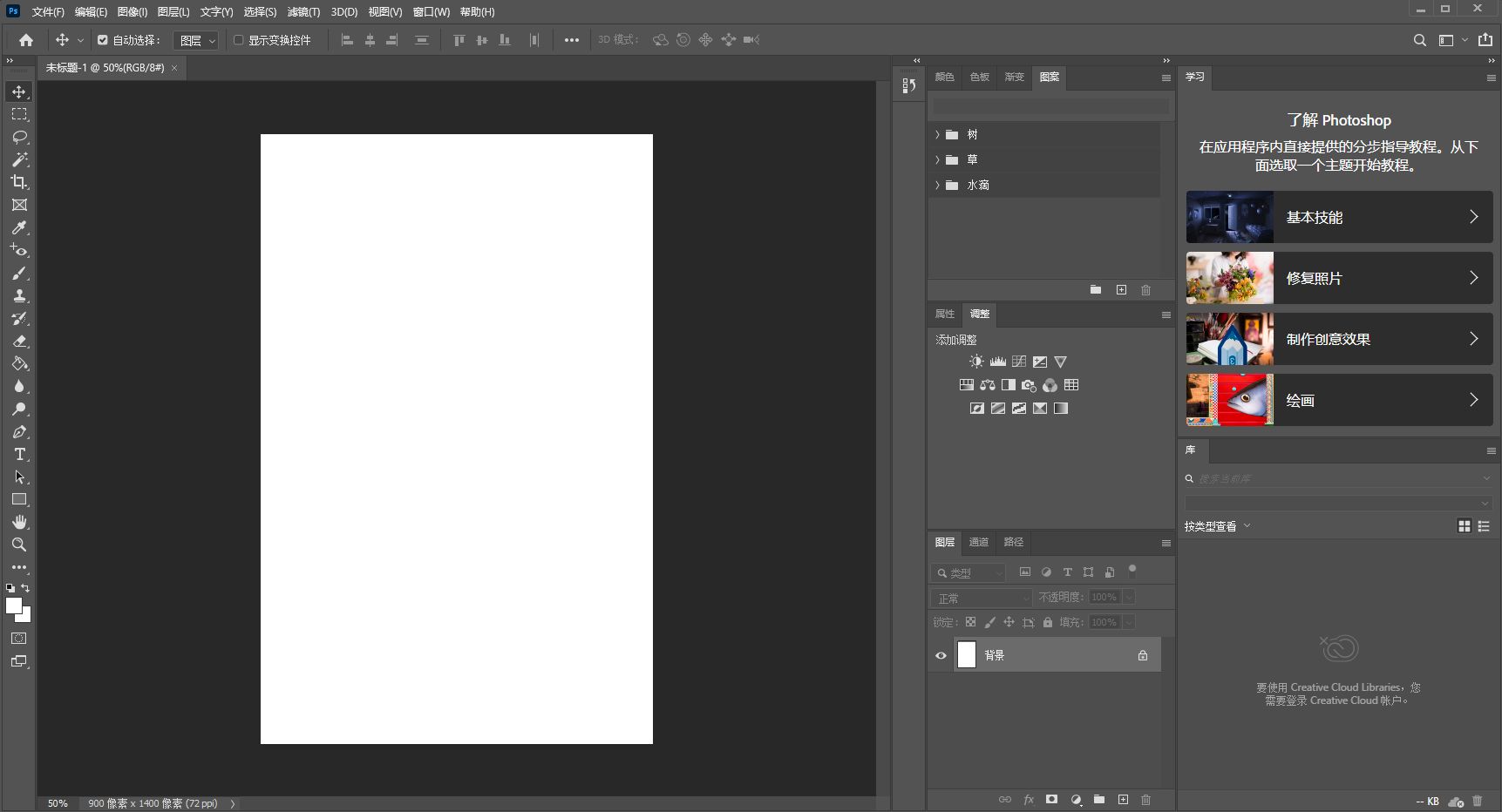
Task: Toggle lock all padlock next to 填充
Action: point(1048,622)
